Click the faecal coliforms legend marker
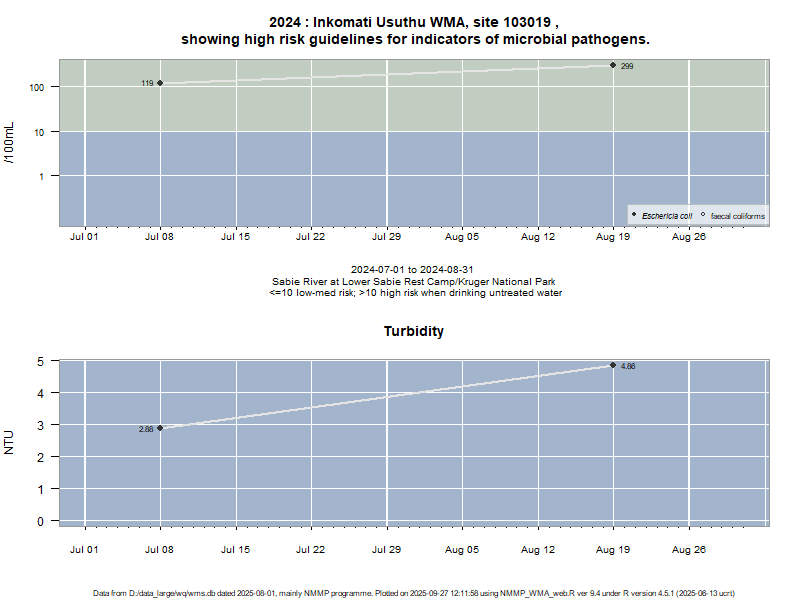This screenshot has width=800, height=600. (703, 215)
